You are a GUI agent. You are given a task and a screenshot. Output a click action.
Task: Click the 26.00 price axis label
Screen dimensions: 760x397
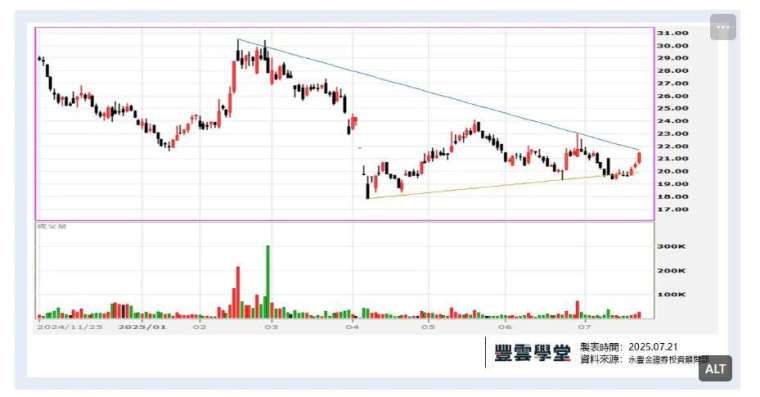(672, 96)
